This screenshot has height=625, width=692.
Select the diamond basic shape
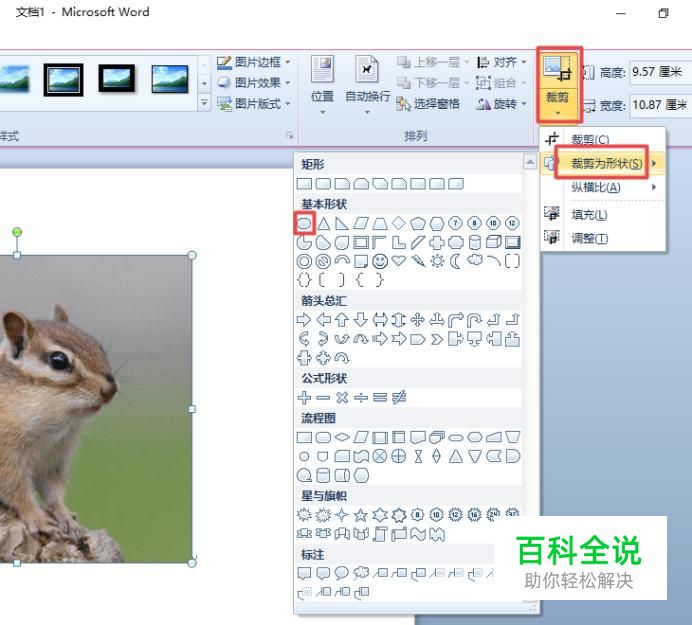click(x=399, y=223)
